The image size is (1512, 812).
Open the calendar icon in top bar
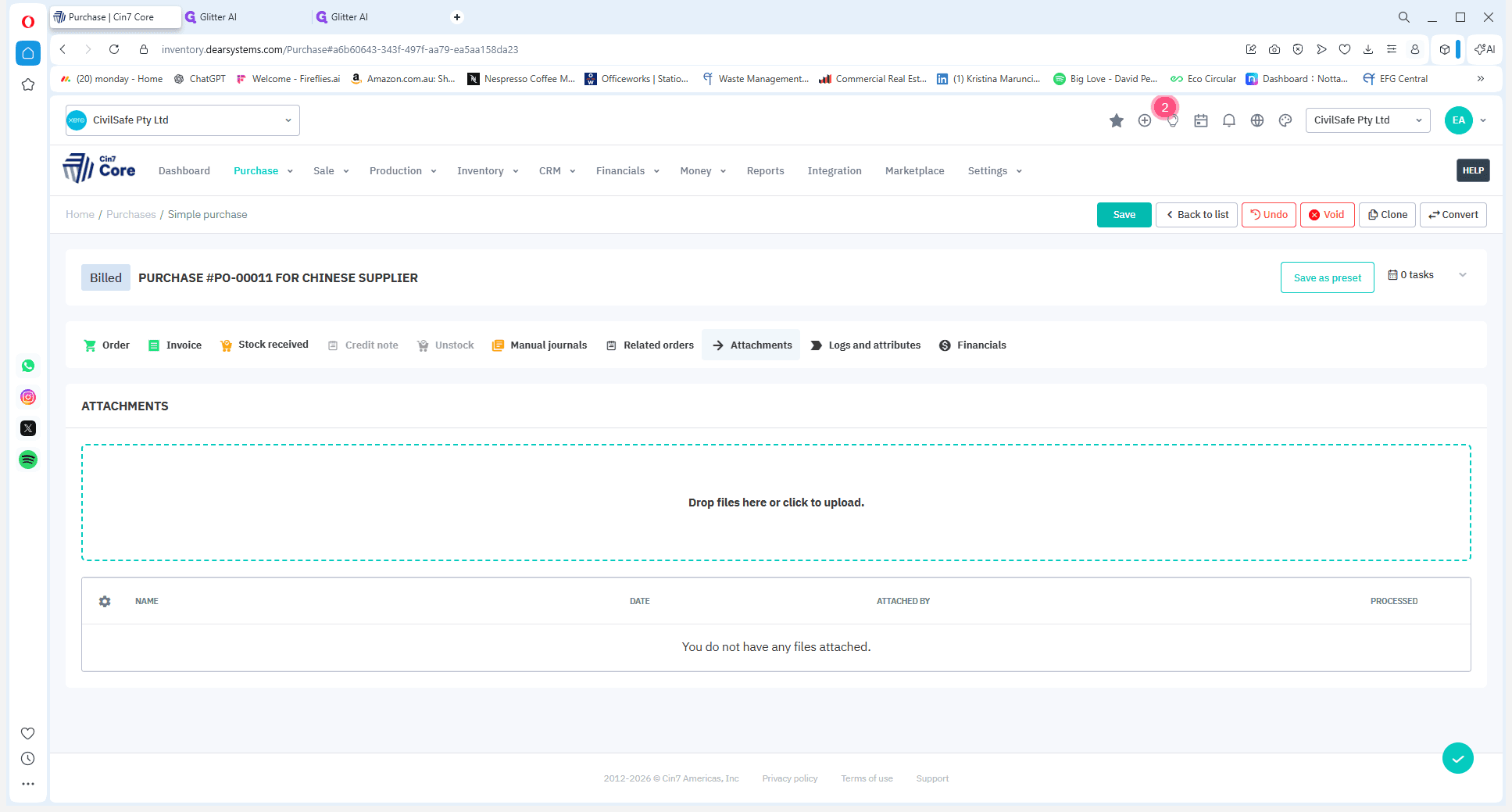1201,120
